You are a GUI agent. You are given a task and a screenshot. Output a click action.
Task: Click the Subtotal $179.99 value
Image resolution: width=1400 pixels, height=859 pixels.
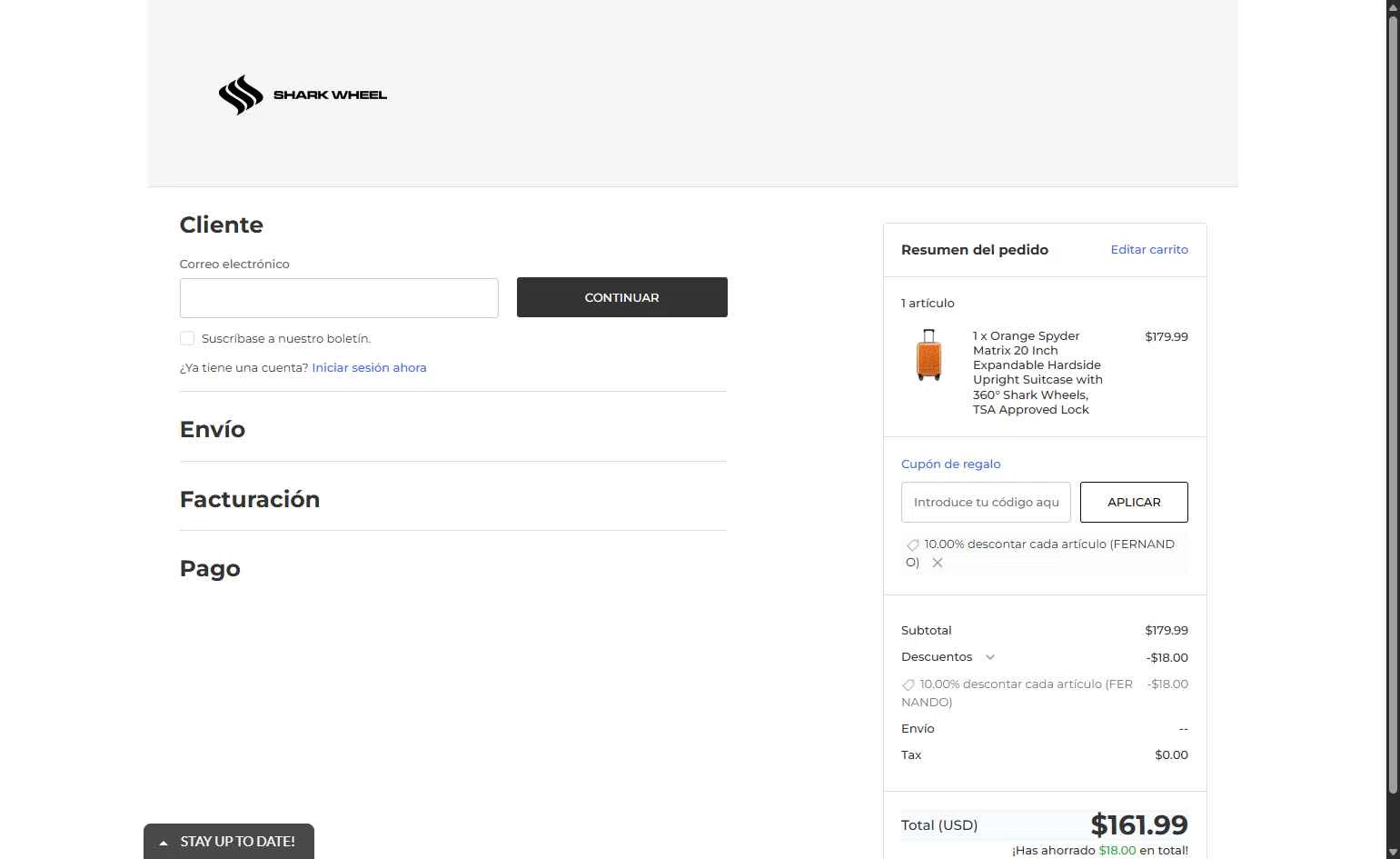click(x=1167, y=630)
